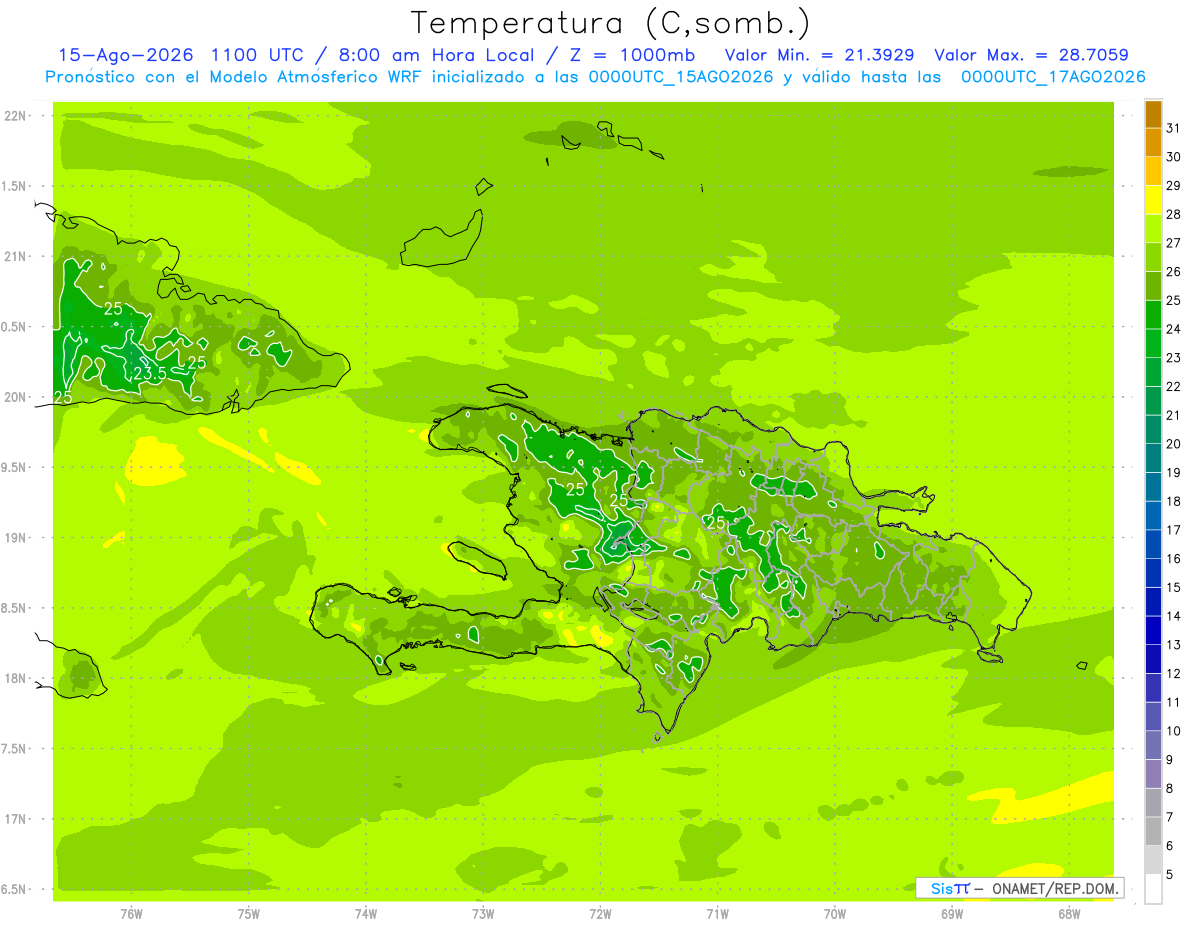
Task: Click the '68W' longitude axis label
Action: pyautogui.click(x=1069, y=914)
